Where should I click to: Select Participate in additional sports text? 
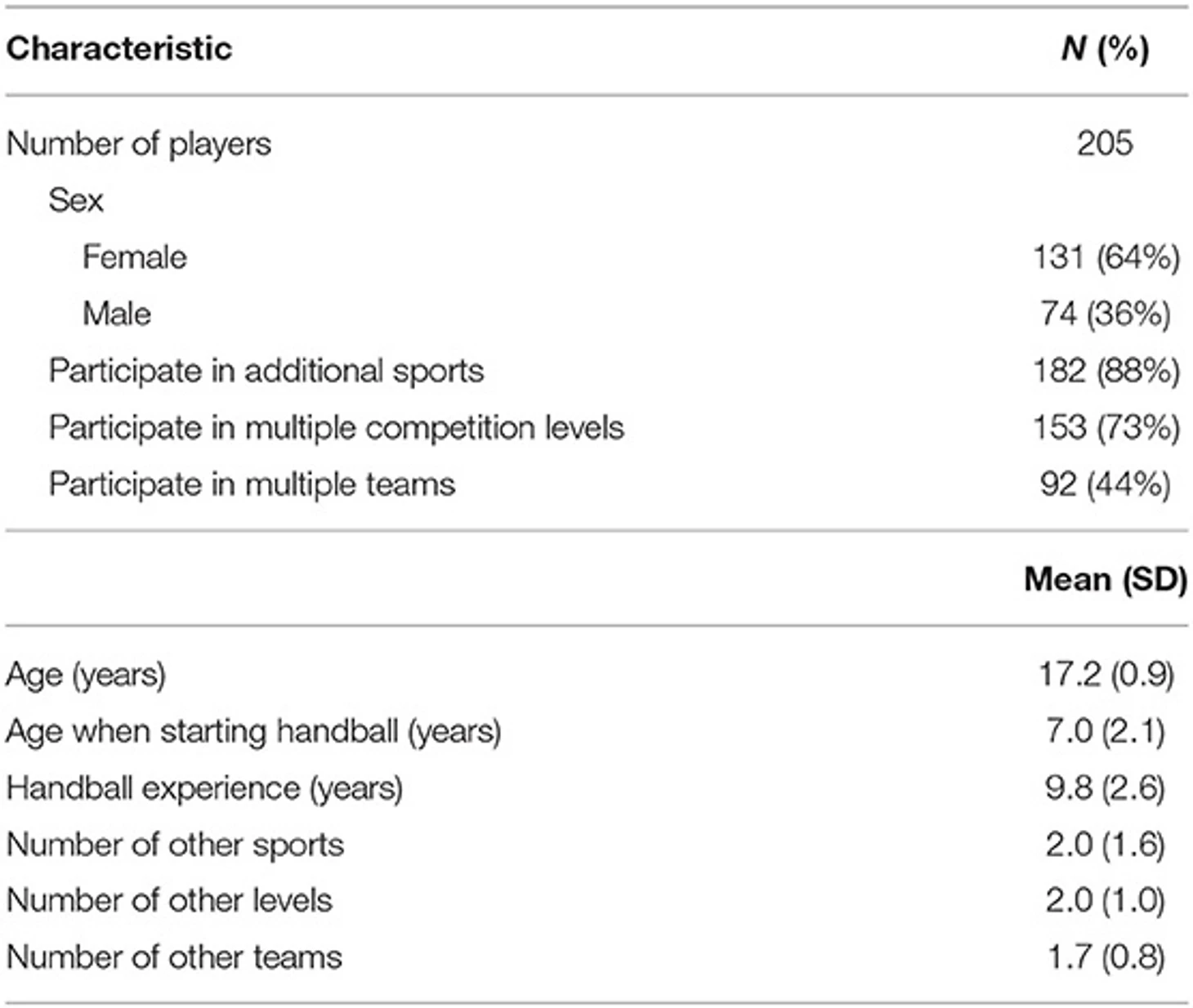266,372
